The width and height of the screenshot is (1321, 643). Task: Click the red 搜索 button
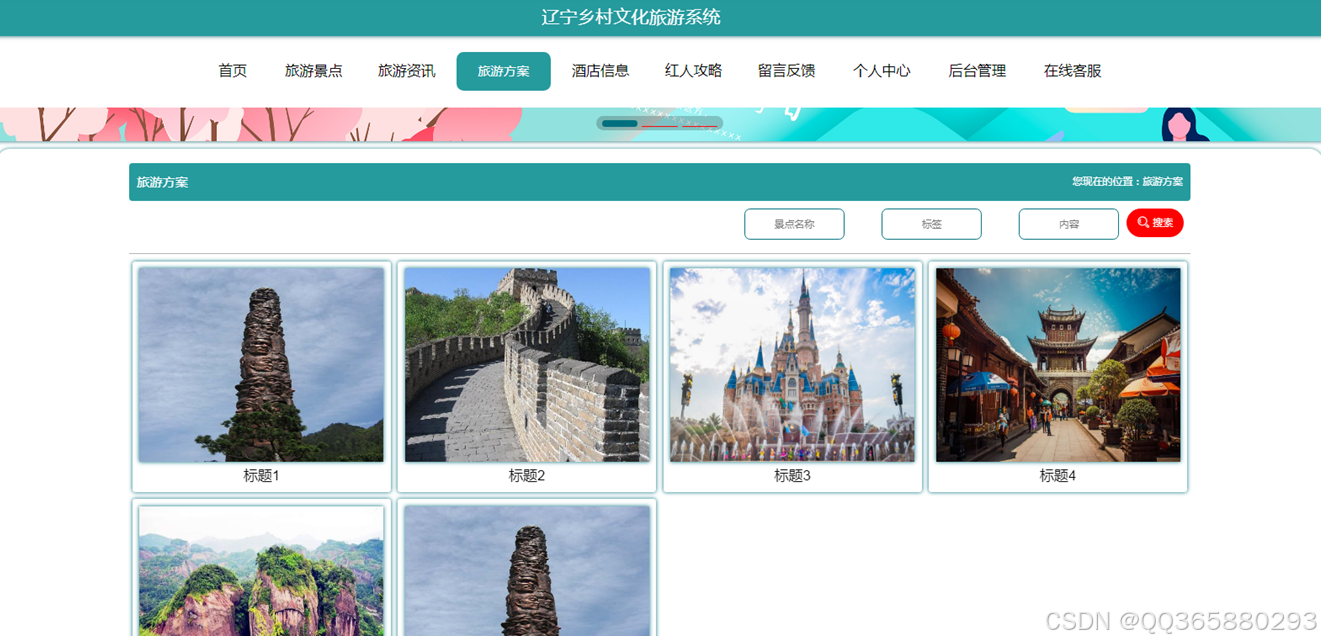tap(1155, 223)
